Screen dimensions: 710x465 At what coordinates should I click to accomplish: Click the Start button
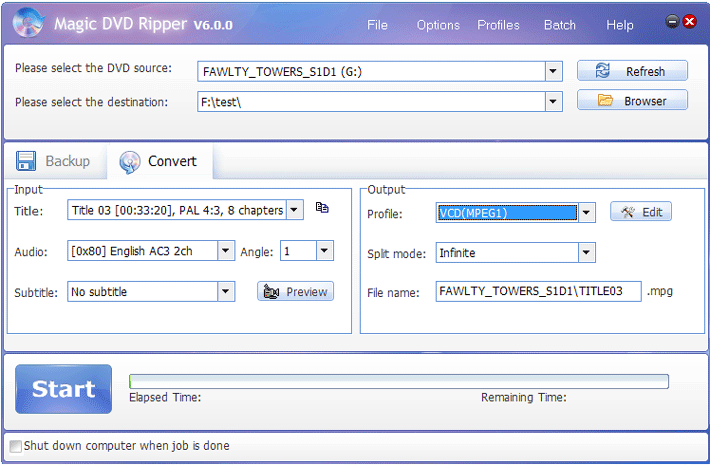click(x=63, y=389)
